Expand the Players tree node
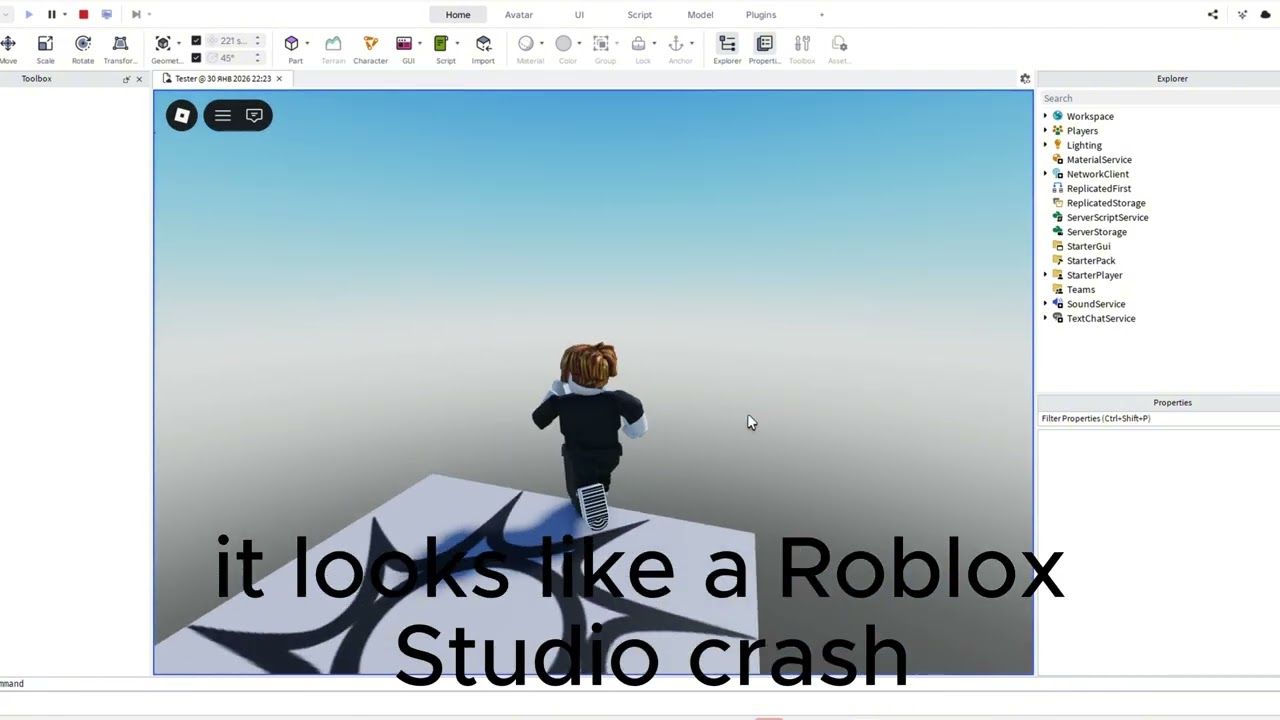Viewport: 1280px width, 720px height. [1046, 131]
